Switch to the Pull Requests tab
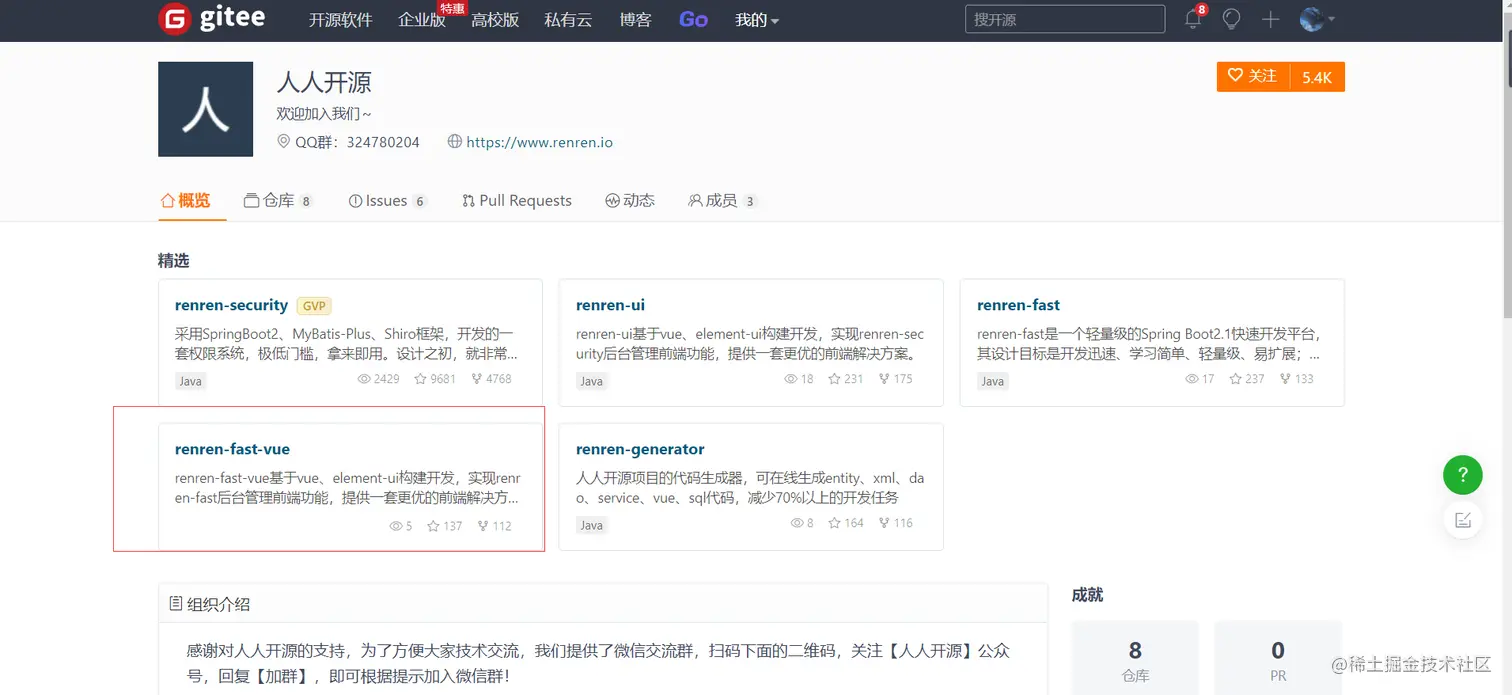The image size is (1512, 695). tap(516, 200)
